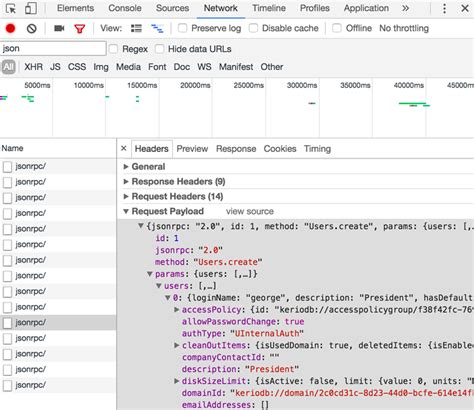Check Hide data URLs
This screenshot has height=410, width=474.
point(159,49)
